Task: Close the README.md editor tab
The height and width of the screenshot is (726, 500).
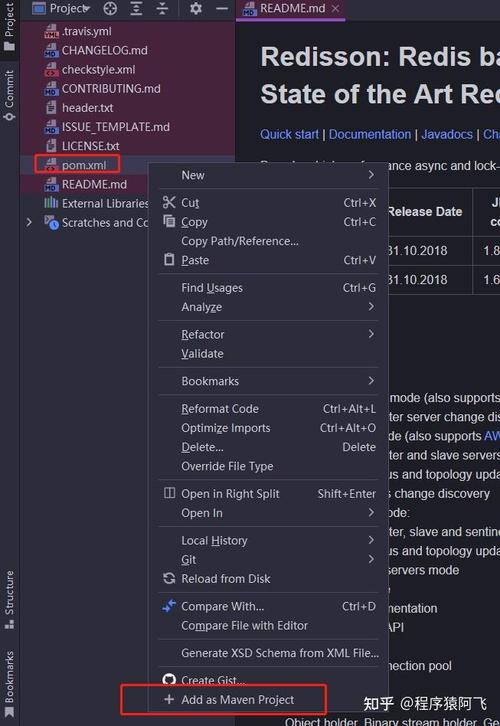Action: (x=336, y=8)
